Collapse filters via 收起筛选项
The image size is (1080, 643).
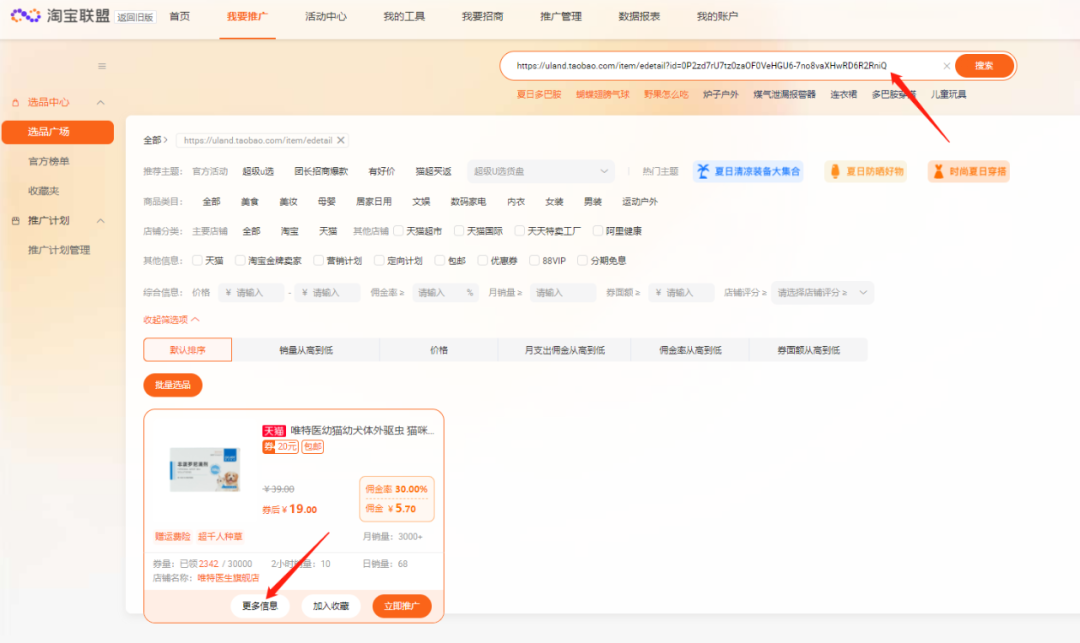pos(172,319)
